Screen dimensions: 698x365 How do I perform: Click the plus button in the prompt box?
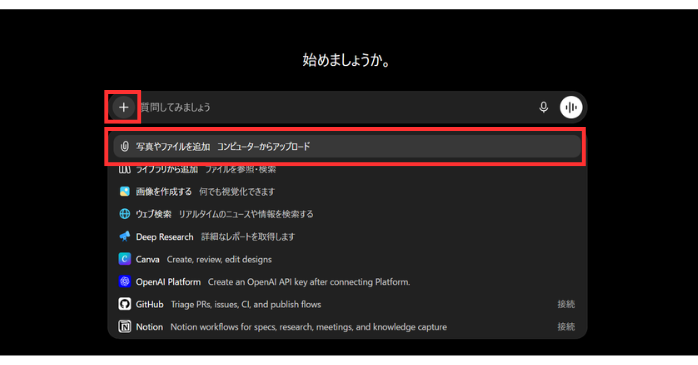point(123,107)
